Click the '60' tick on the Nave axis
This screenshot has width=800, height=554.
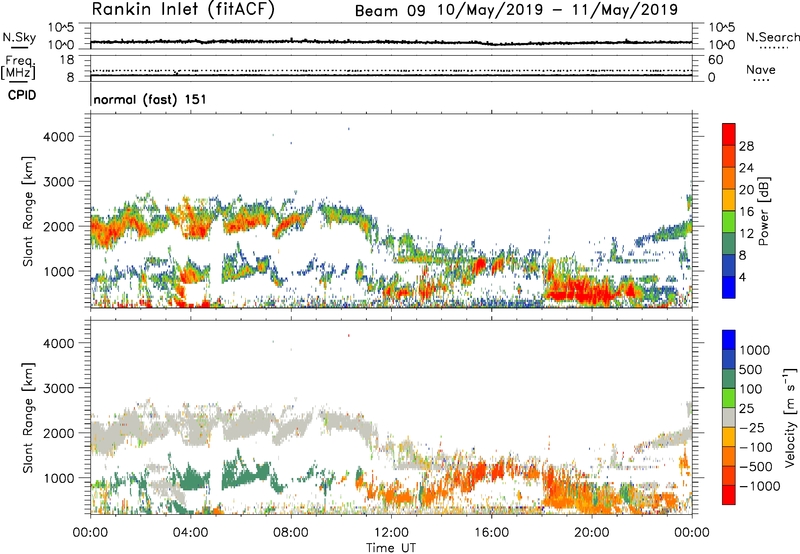point(716,60)
